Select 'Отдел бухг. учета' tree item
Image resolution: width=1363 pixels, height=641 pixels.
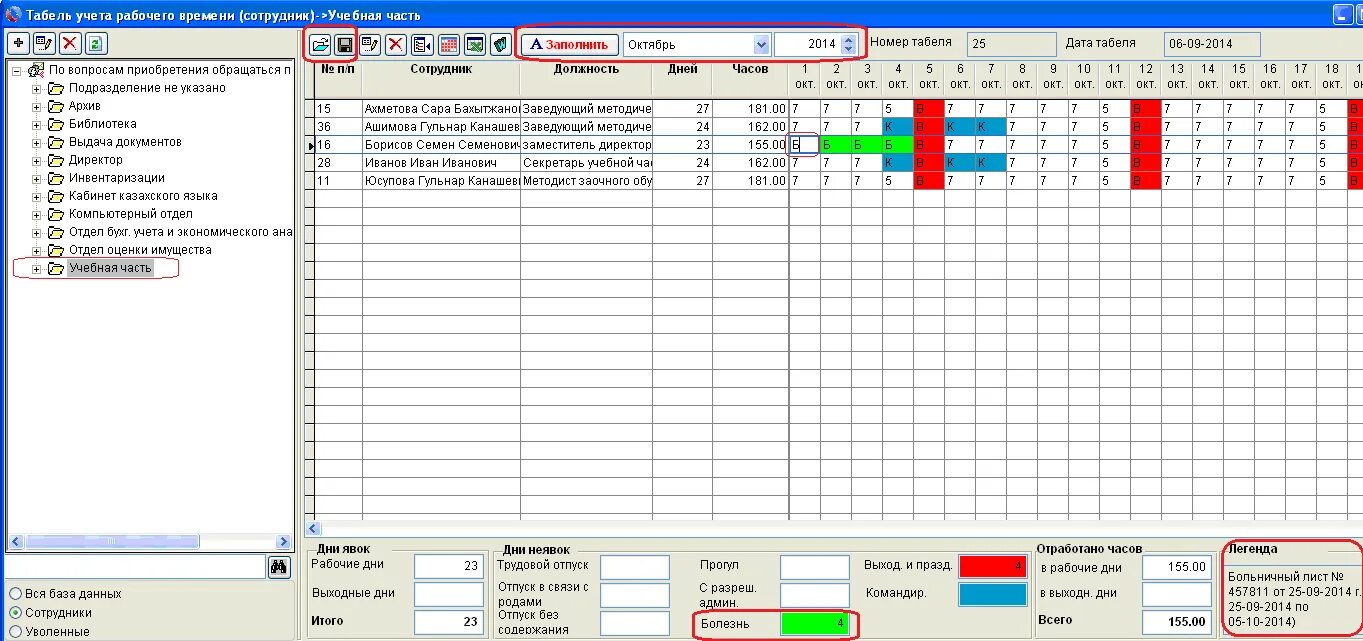[180, 232]
